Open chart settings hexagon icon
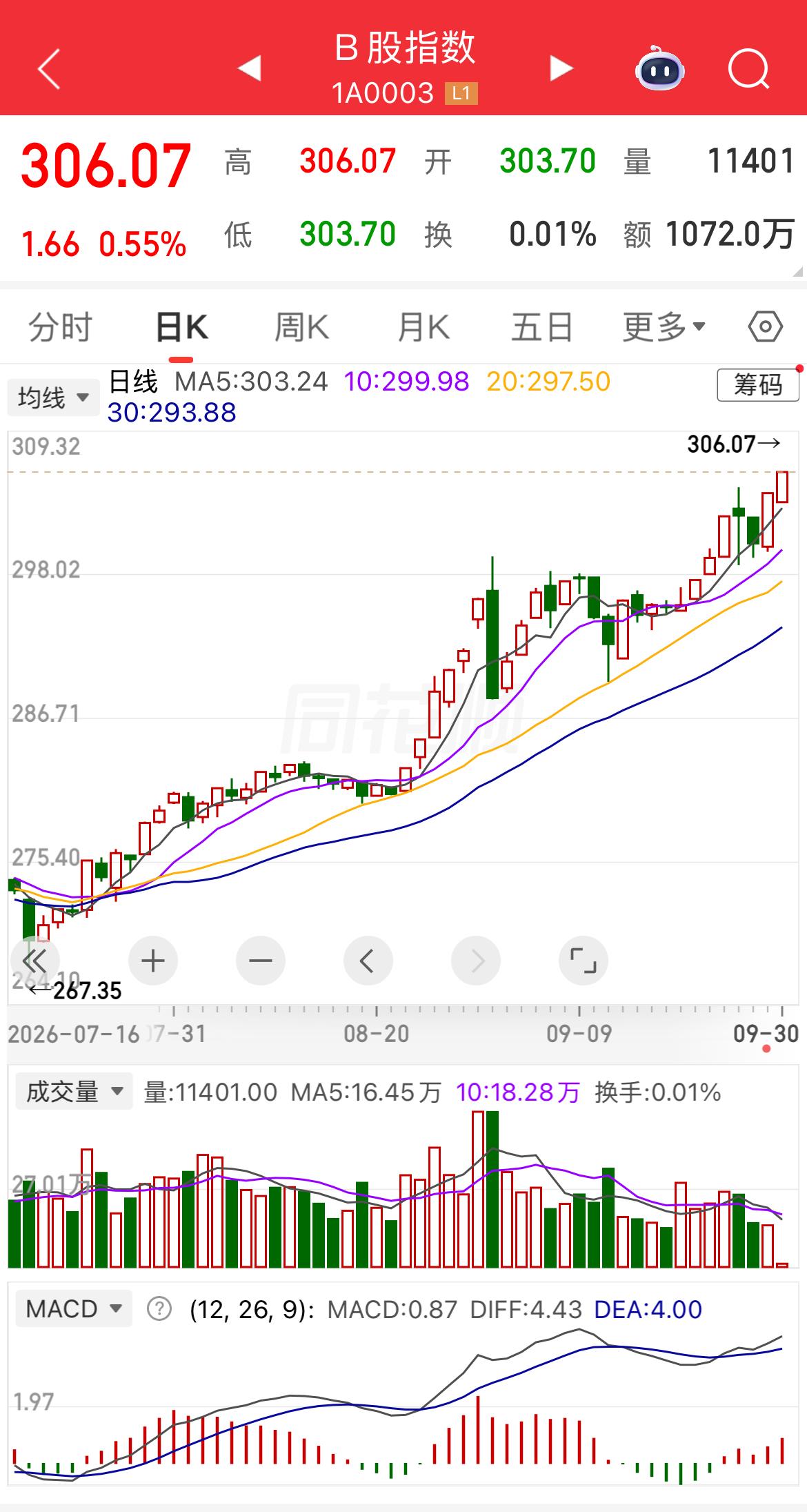The width and height of the screenshot is (807, 1512). pyautogui.click(x=766, y=326)
